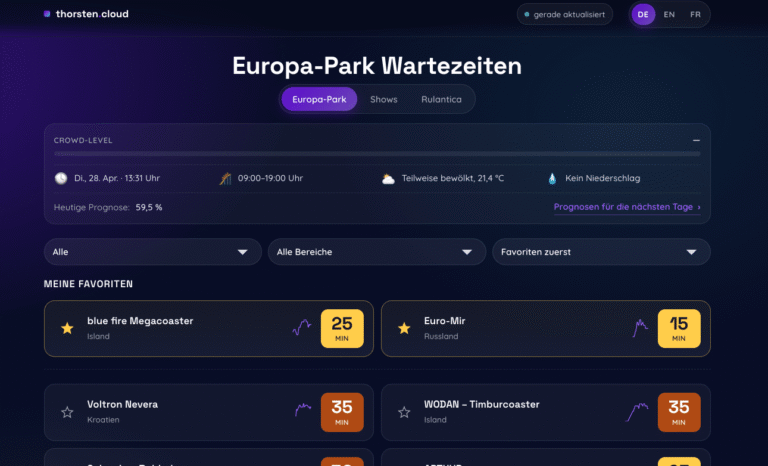Image resolution: width=768 pixels, height=466 pixels.
Task: Unfavorite Euro-Mir with the star
Action: [404, 328]
